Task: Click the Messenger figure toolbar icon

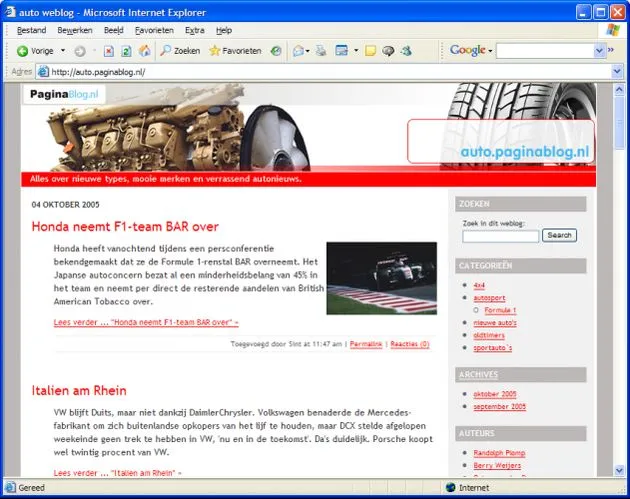Action: [406, 51]
